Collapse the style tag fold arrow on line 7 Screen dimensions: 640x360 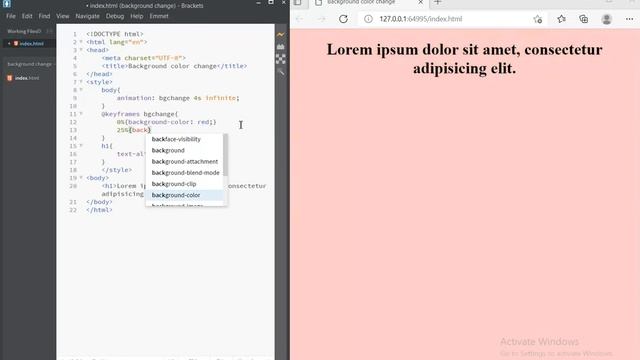coord(81,82)
